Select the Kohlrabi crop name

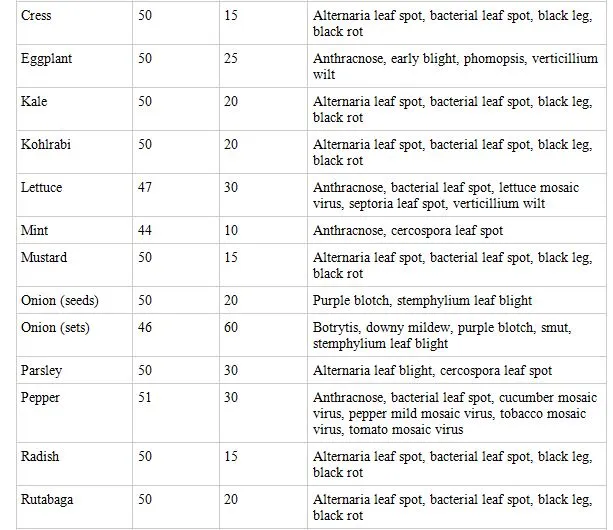pos(46,145)
